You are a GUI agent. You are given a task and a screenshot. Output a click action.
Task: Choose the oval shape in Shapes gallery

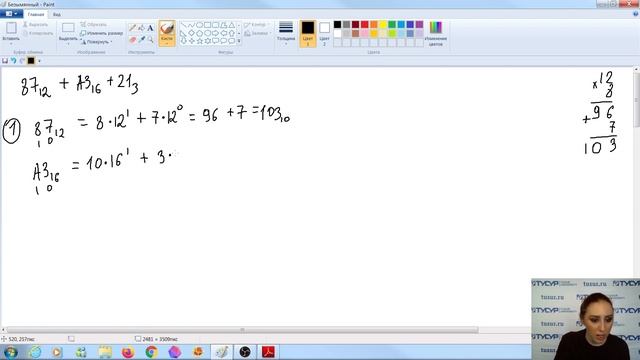point(199,25)
